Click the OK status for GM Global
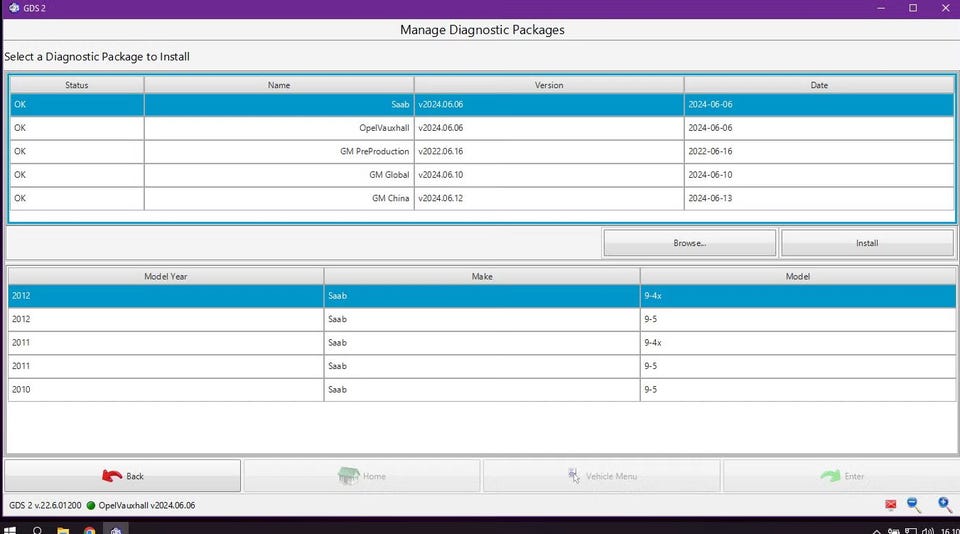 (77, 175)
